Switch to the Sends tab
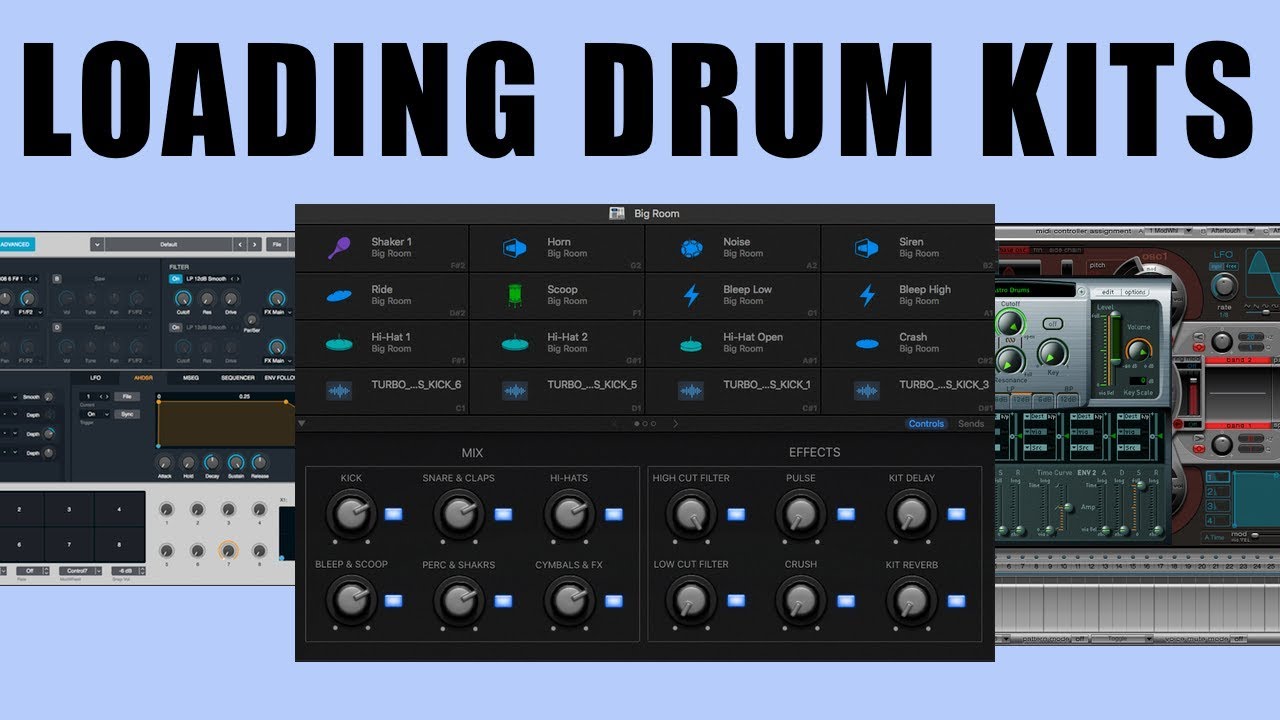The height and width of the screenshot is (720, 1280). tap(971, 424)
